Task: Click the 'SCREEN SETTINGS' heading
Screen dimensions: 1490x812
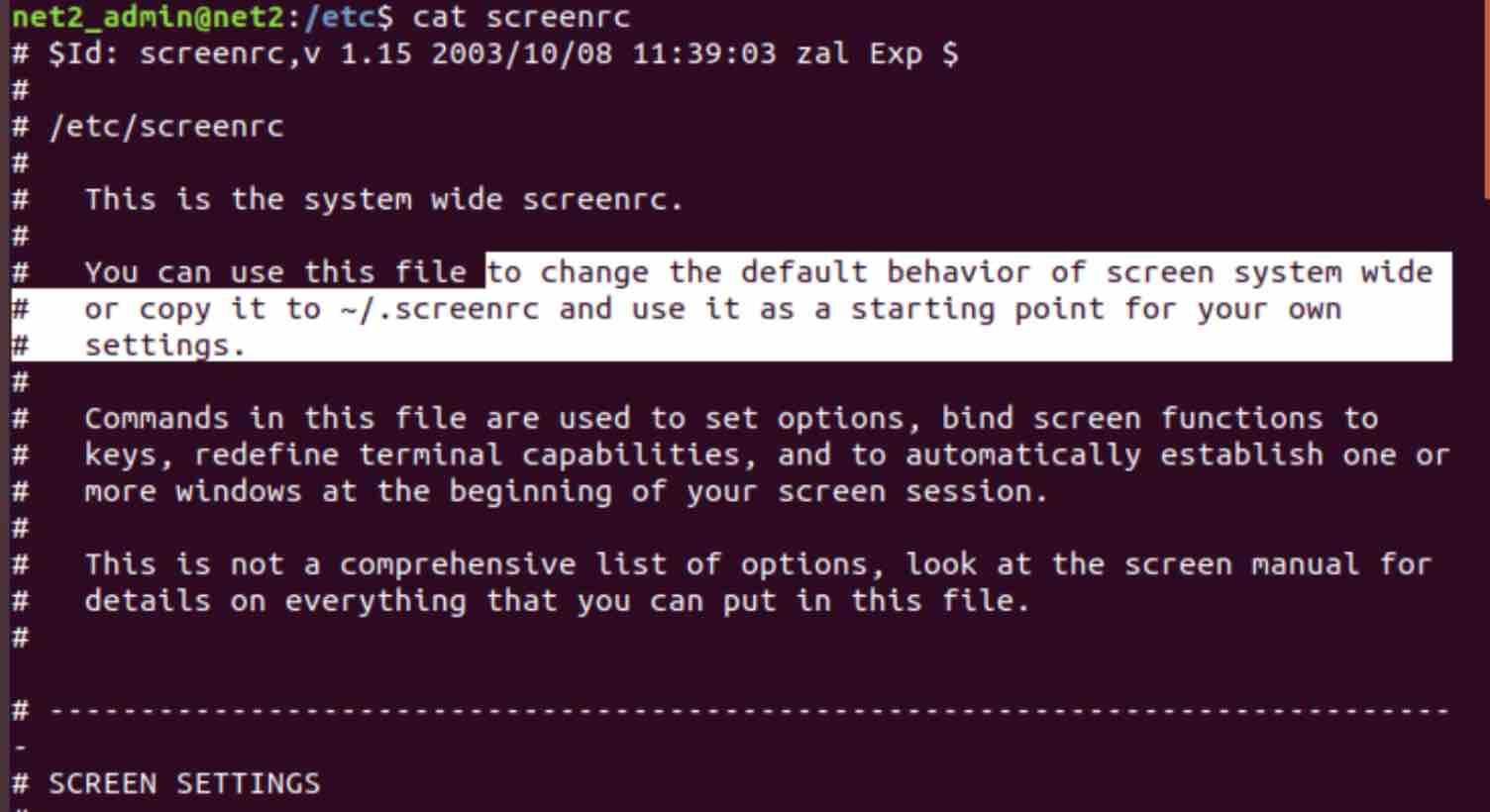Action: pyautogui.click(x=184, y=784)
